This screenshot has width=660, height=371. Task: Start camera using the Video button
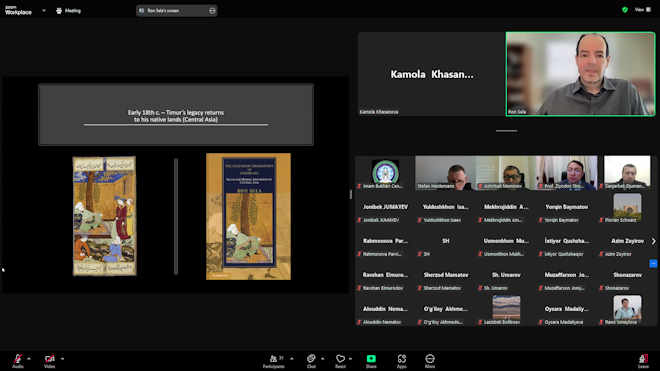50,360
